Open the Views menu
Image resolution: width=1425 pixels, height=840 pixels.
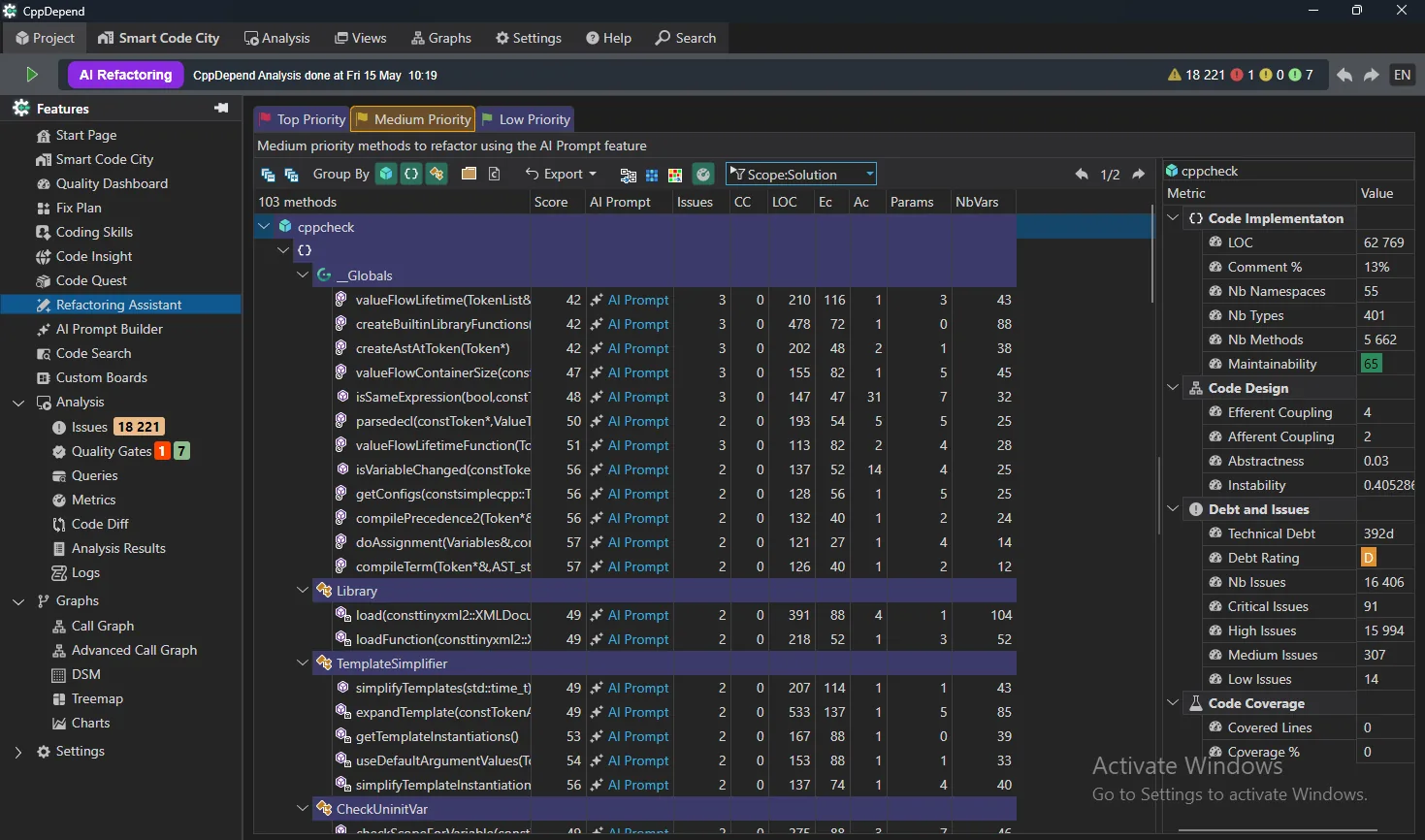click(361, 38)
